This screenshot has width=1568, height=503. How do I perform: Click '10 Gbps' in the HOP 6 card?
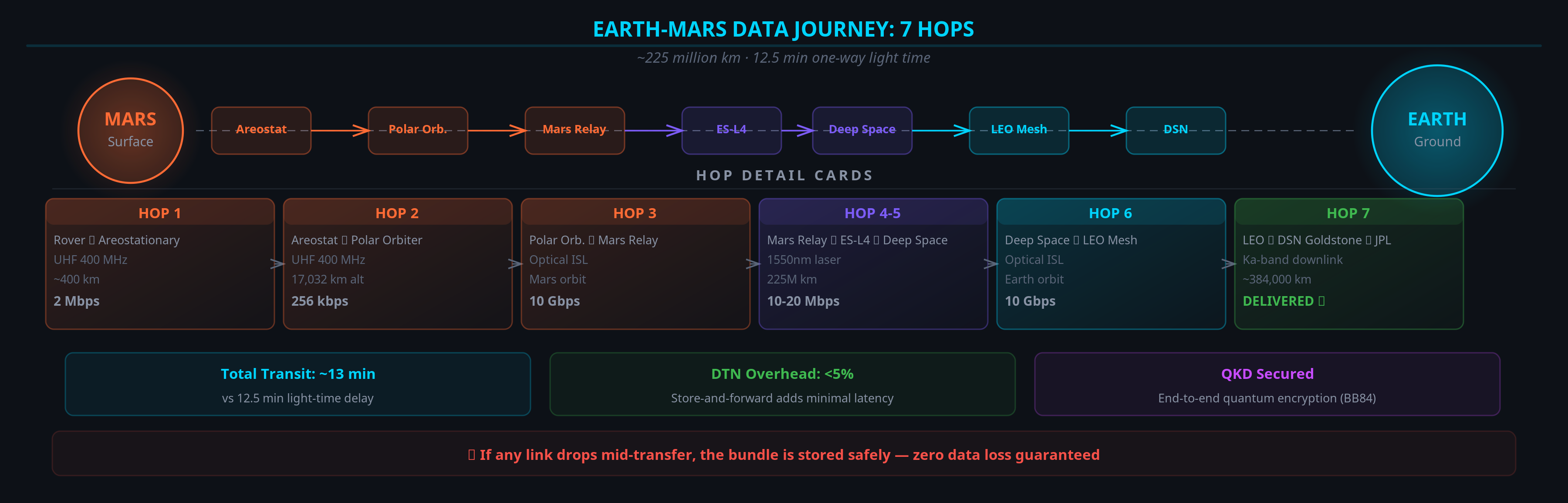pos(1030,301)
